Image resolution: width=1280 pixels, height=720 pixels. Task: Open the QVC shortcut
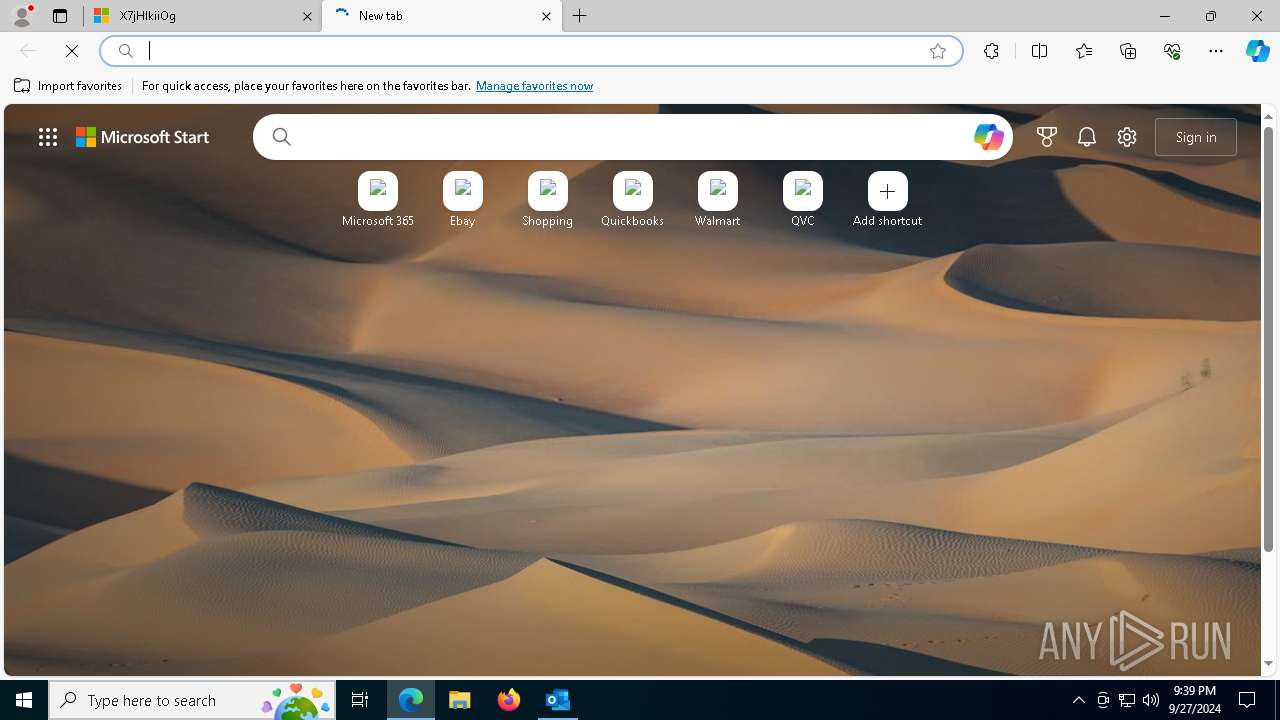click(803, 199)
